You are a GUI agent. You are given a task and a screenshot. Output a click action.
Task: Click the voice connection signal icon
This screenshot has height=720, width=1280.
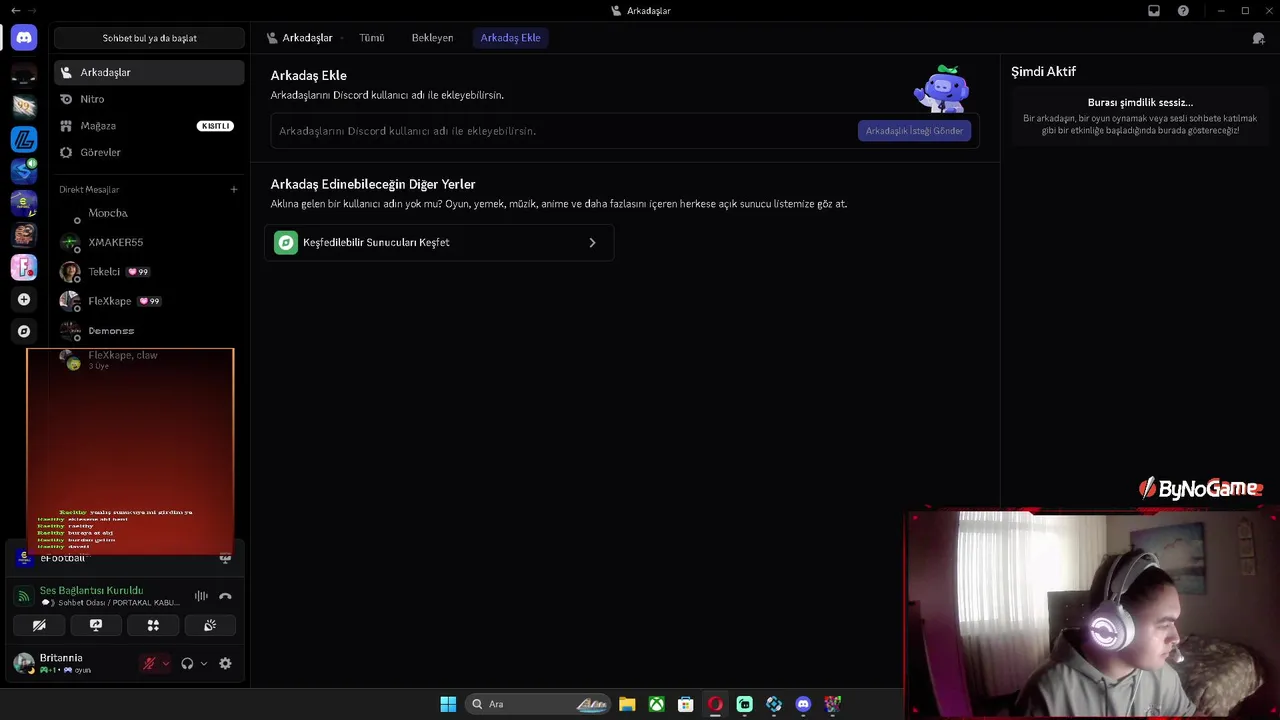[24, 596]
